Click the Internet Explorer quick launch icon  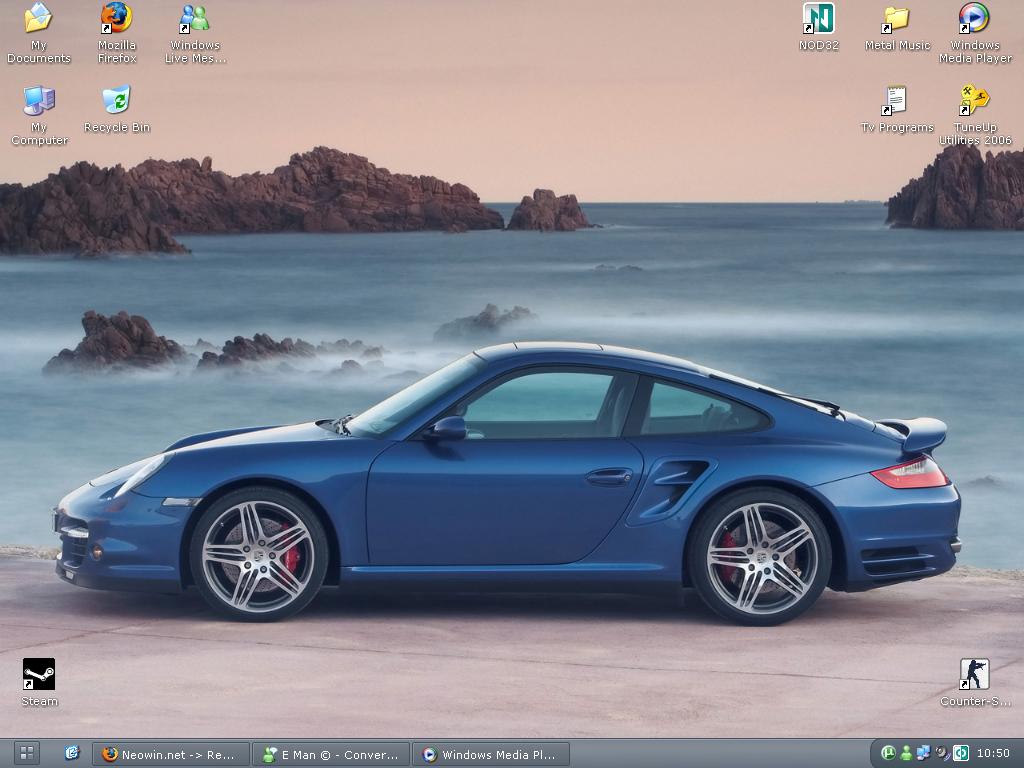click(72, 753)
